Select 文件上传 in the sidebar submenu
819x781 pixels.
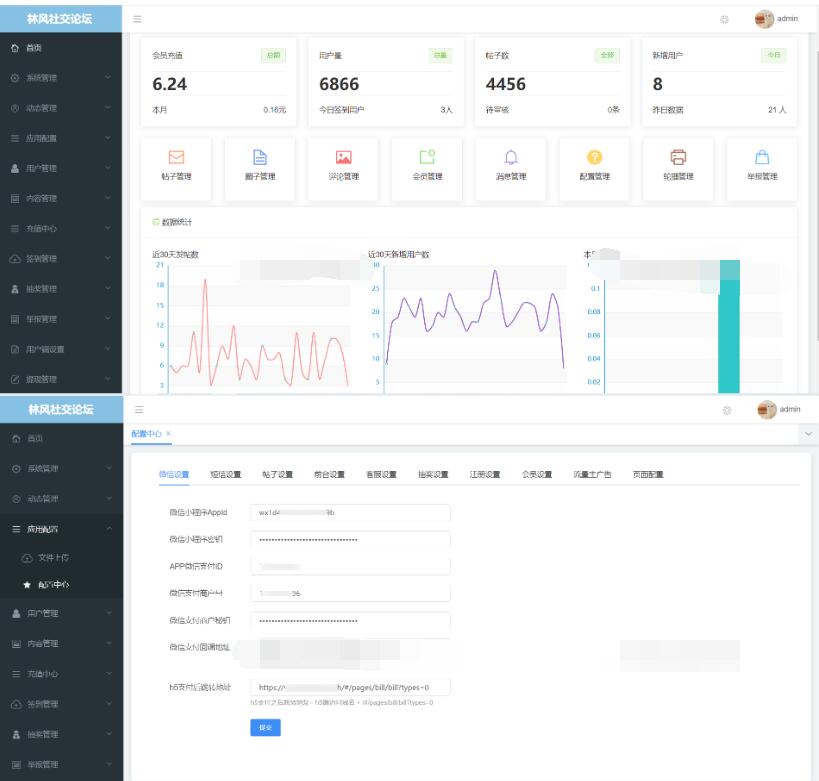(53, 557)
